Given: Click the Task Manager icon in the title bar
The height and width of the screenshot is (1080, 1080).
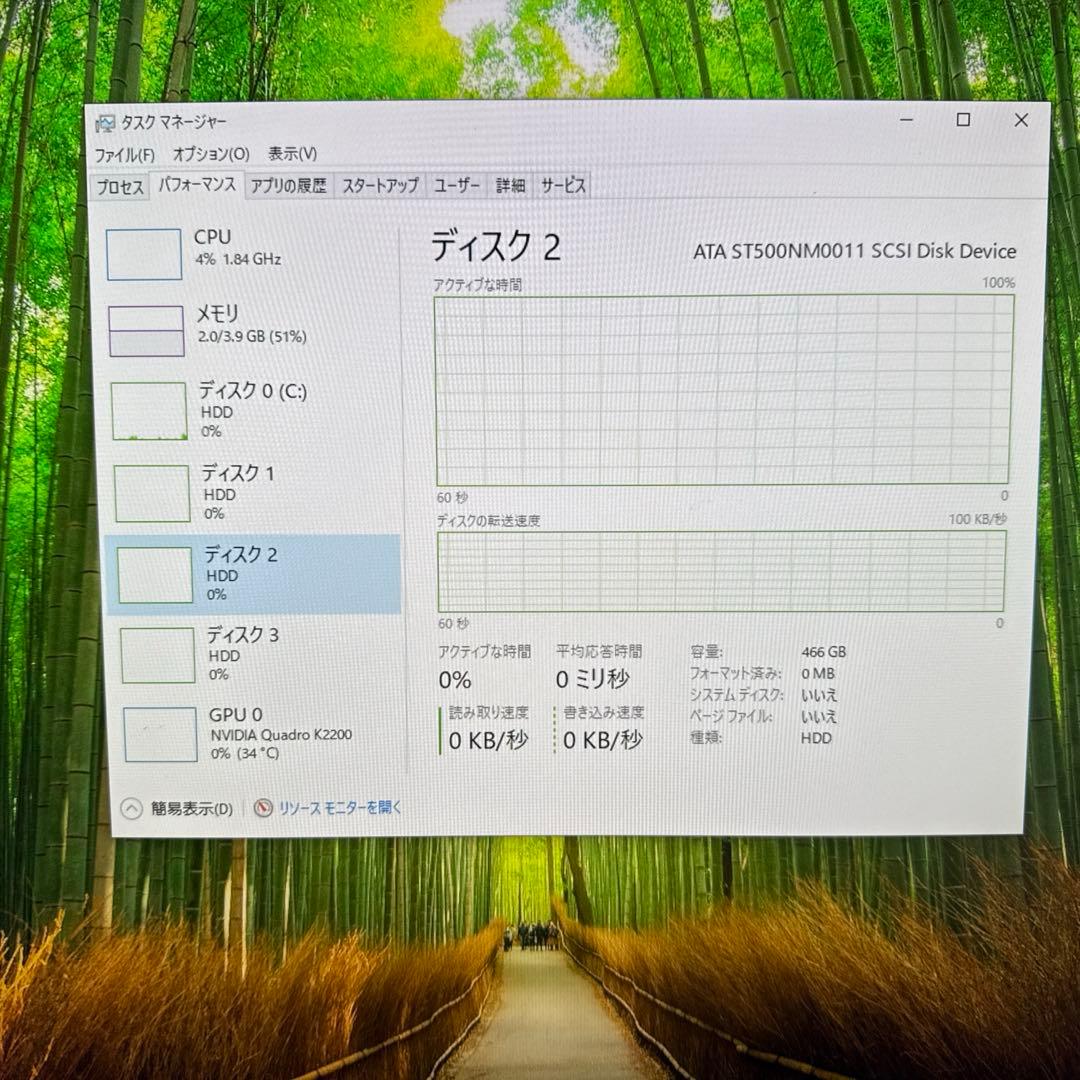Looking at the screenshot, I should coord(106,120).
